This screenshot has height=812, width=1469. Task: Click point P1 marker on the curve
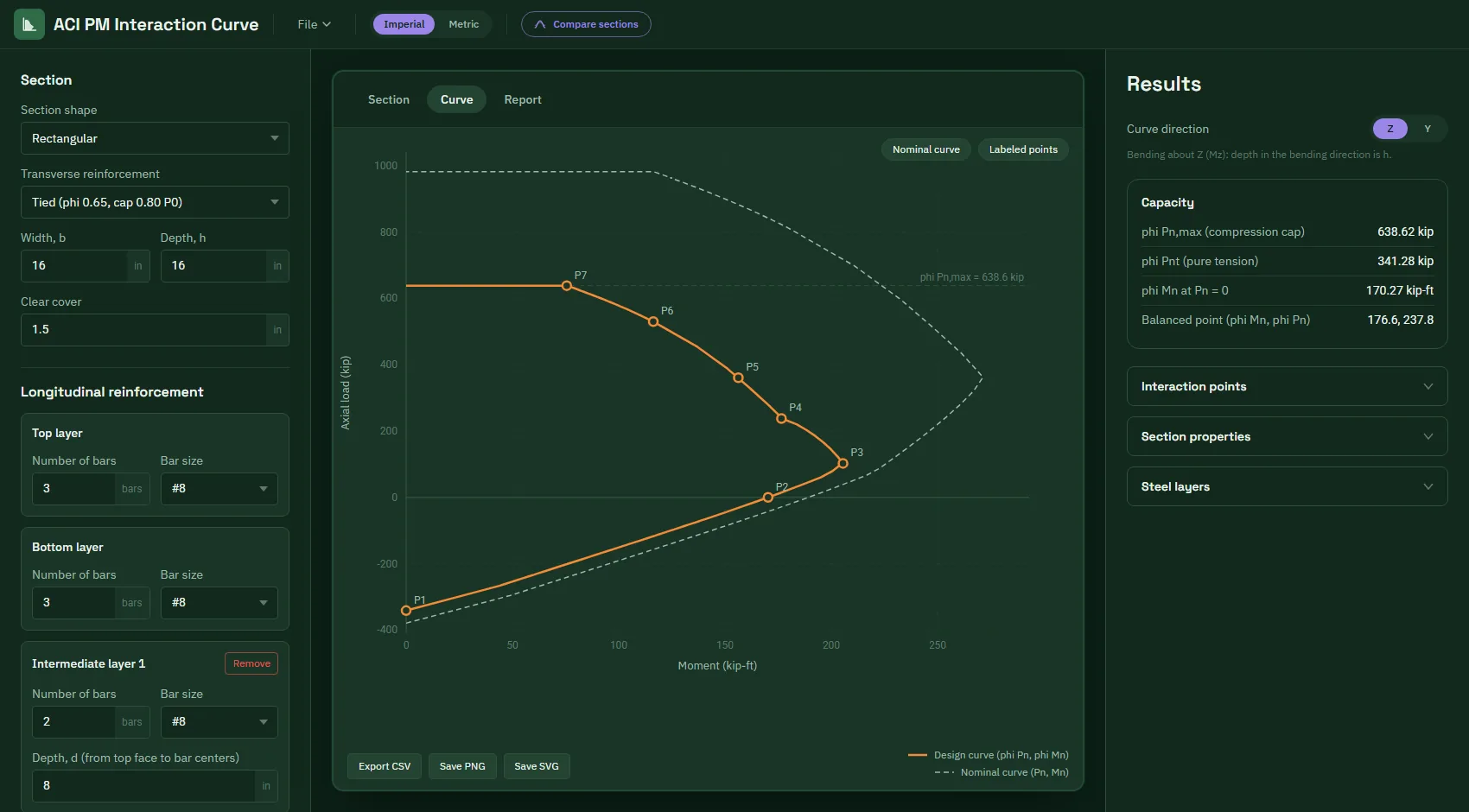coord(406,611)
